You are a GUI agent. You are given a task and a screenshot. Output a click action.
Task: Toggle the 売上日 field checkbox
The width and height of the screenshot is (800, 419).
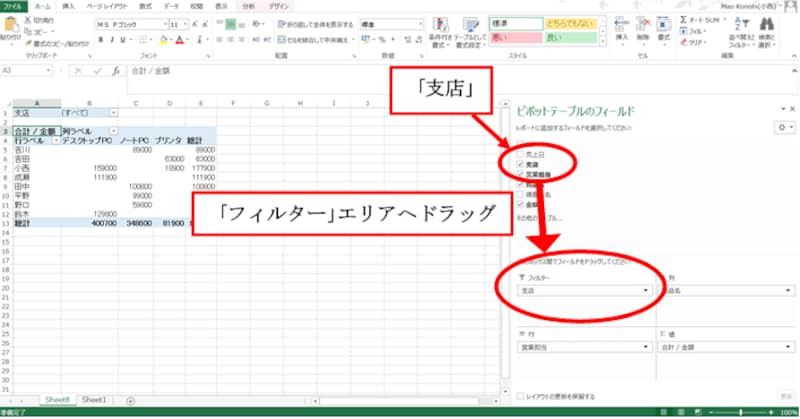pyautogui.click(x=515, y=154)
